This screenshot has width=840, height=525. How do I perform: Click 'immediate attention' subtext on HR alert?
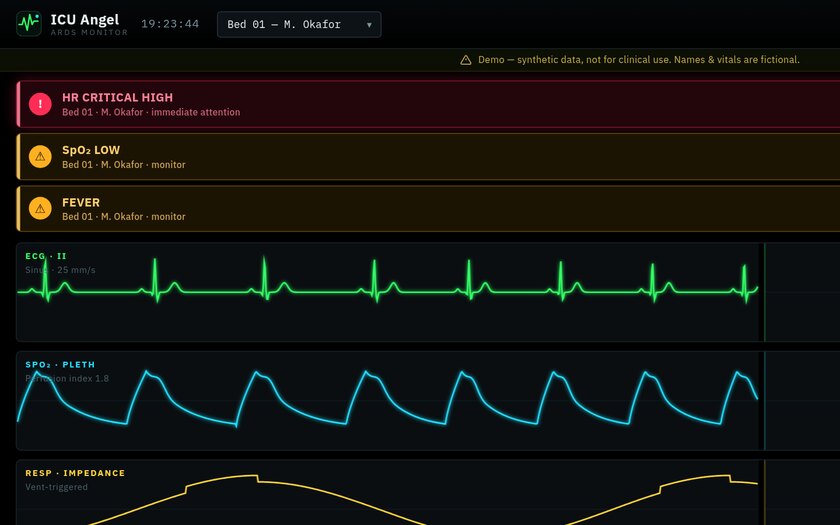click(x=196, y=112)
